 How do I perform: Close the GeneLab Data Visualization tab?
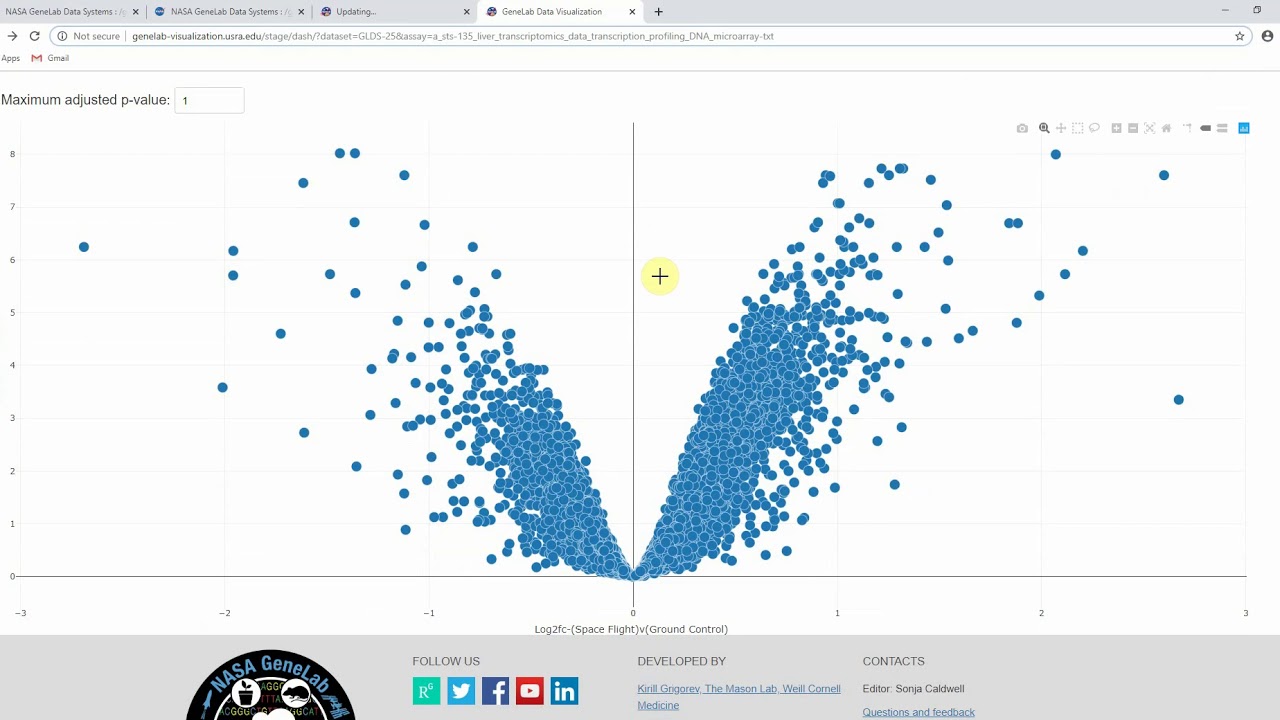click(x=632, y=12)
